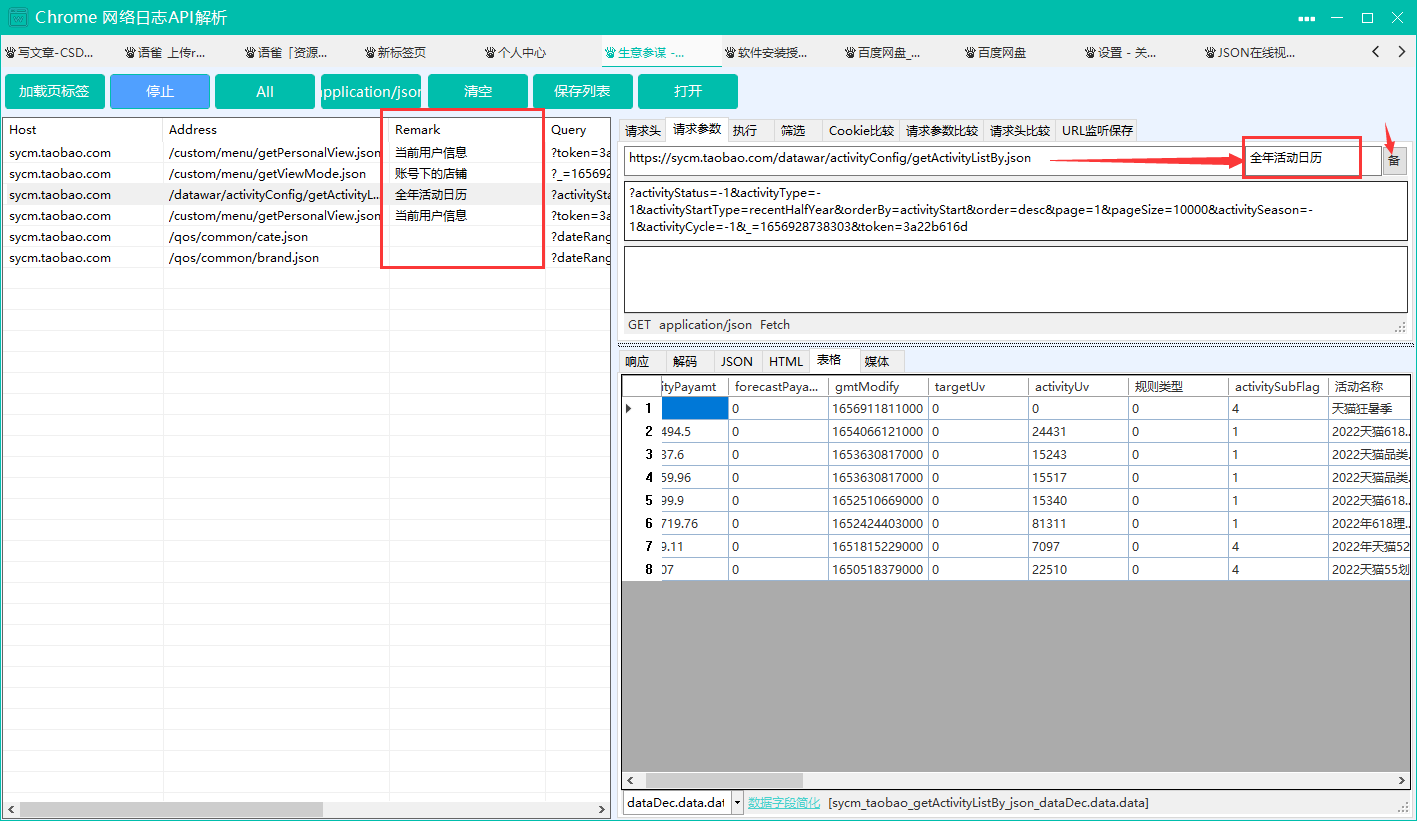Screen dimensions: 1417x821
Task: Click the app icon in title bar
Action: pyautogui.click(x=17, y=17)
